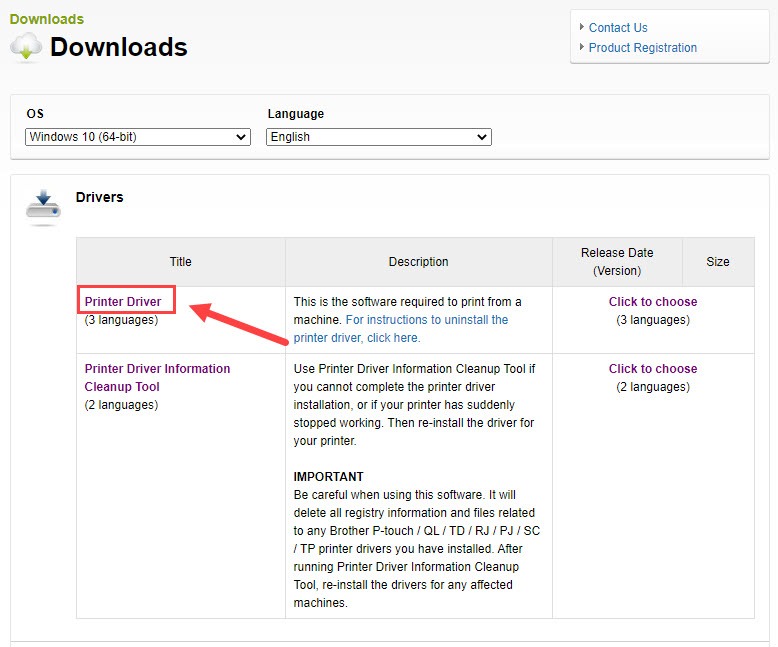Click the Size column header
Viewport: 778px width, 647px height.
click(x=718, y=262)
